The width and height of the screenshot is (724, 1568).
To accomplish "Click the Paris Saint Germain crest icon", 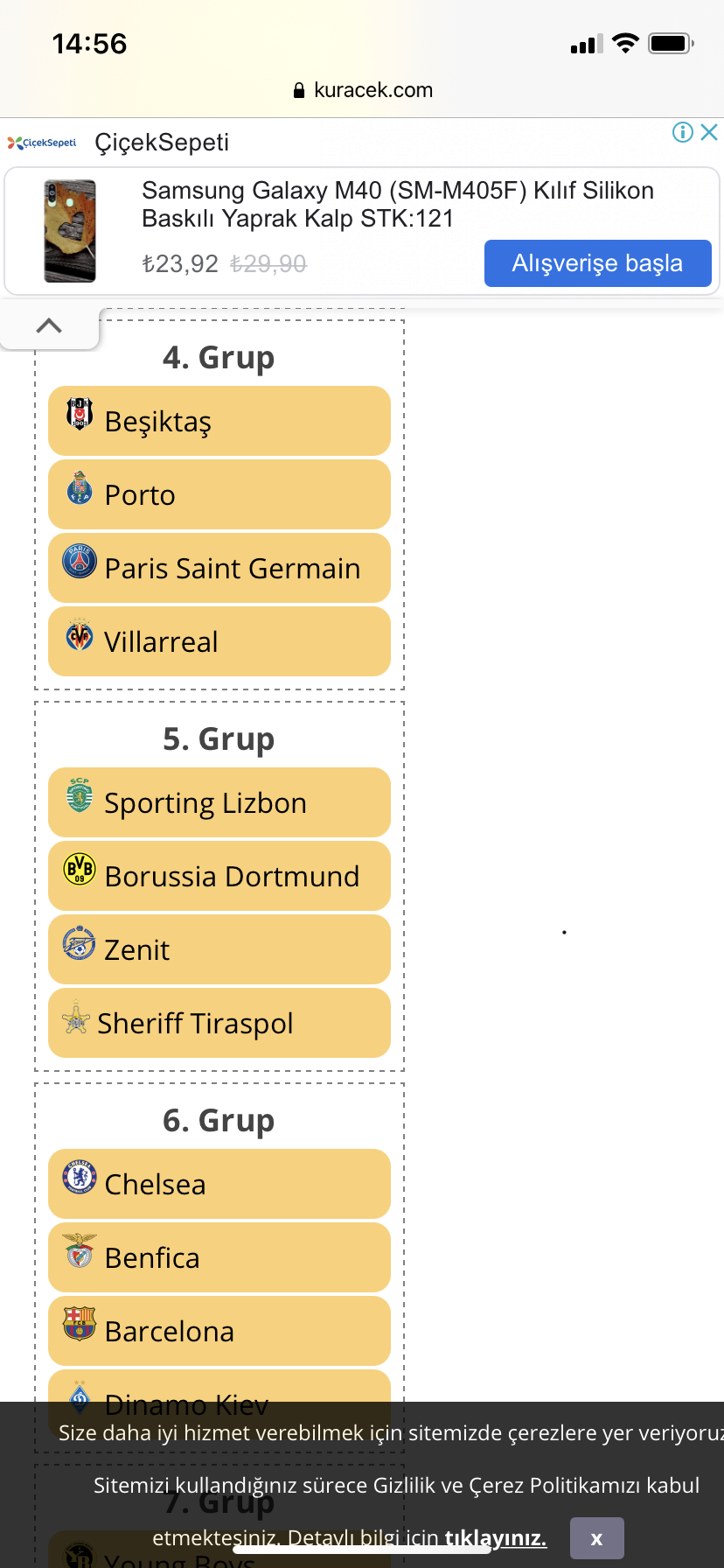I will pyautogui.click(x=80, y=560).
